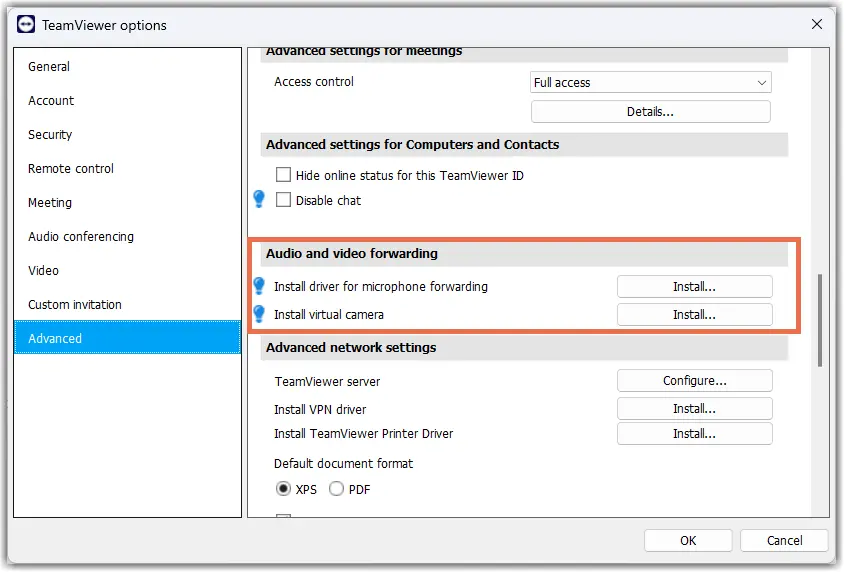Go to Remote control settings
This screenshot has height=572, width=844.
[128, 168]
